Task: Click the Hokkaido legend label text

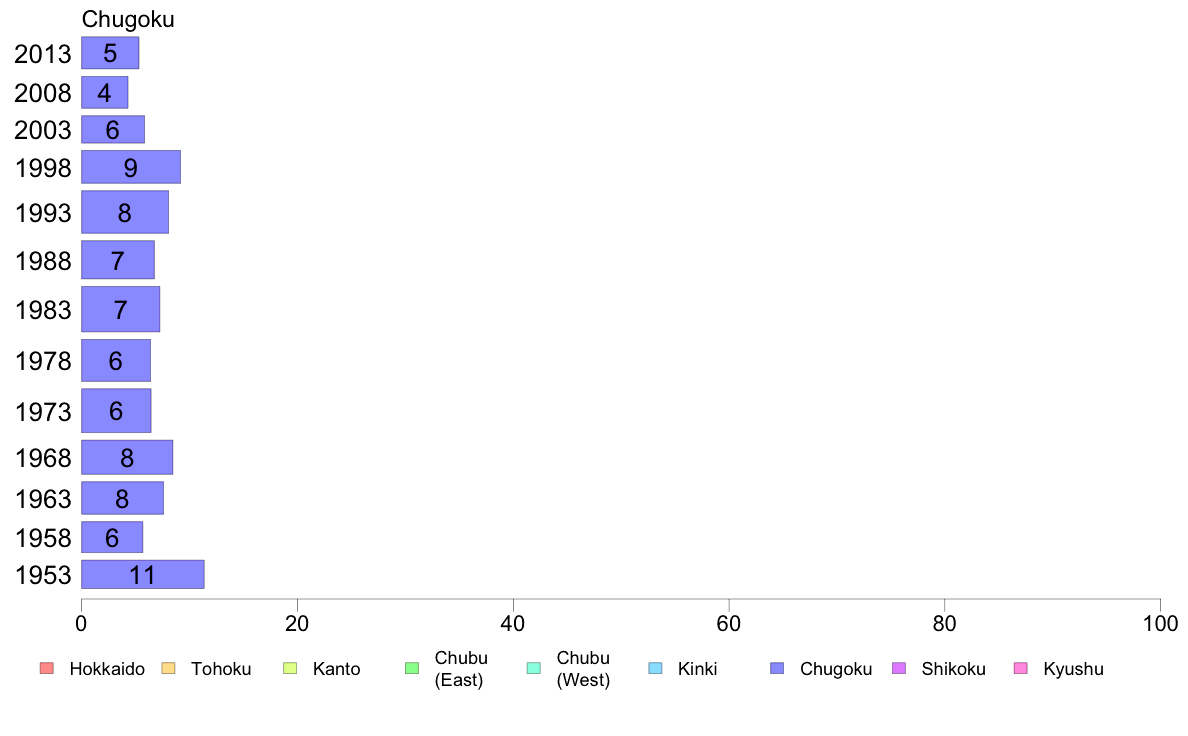Action: 107,669
